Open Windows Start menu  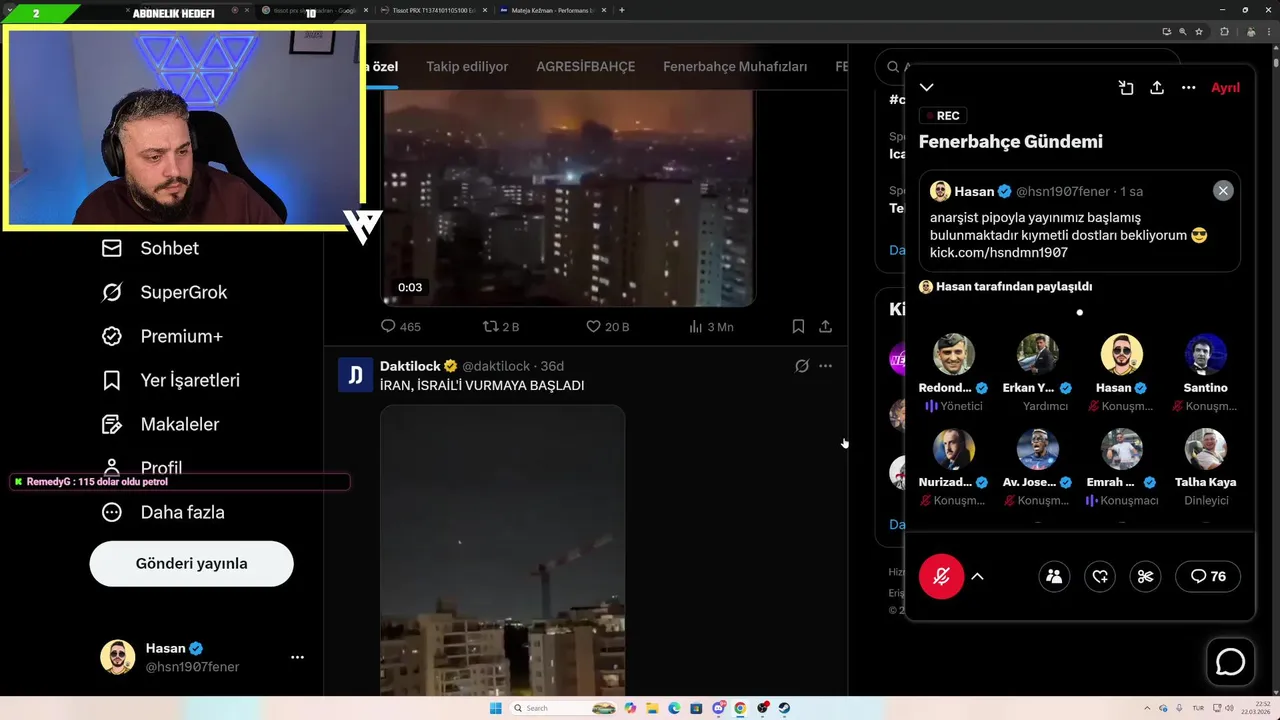coord(495,708)
